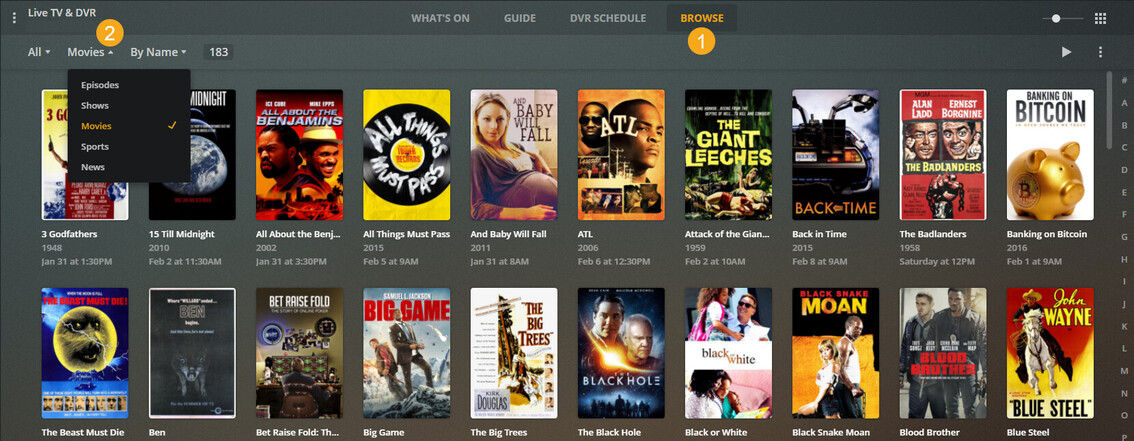This screenshot has height=441, width=1134.
Task: Jump to letter K in index
Action: (1124, 326)
